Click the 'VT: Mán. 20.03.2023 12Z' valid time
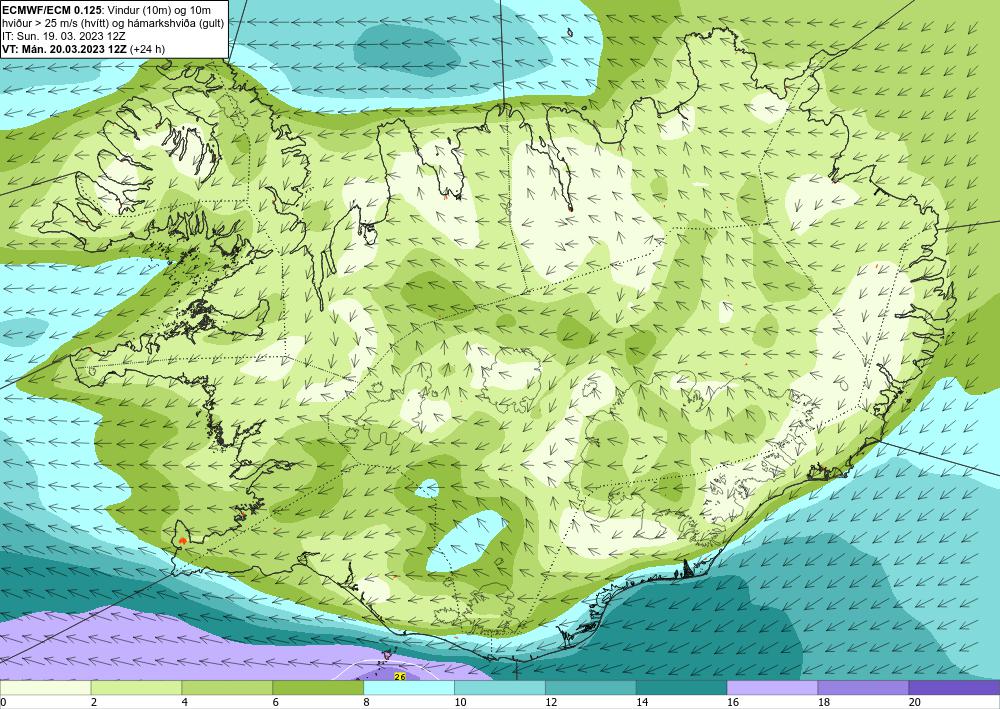This screenshot has height=709, width=1000. pyautogui.click(x=64, y=49)
